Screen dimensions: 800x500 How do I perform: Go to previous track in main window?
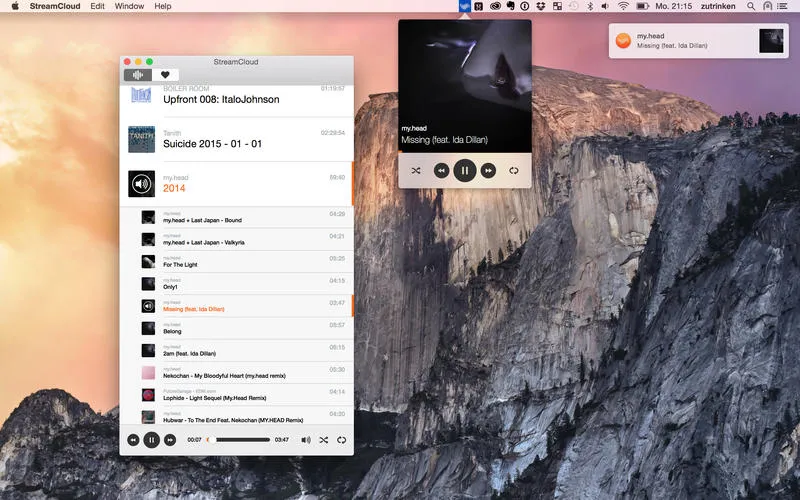pos(132,440)
